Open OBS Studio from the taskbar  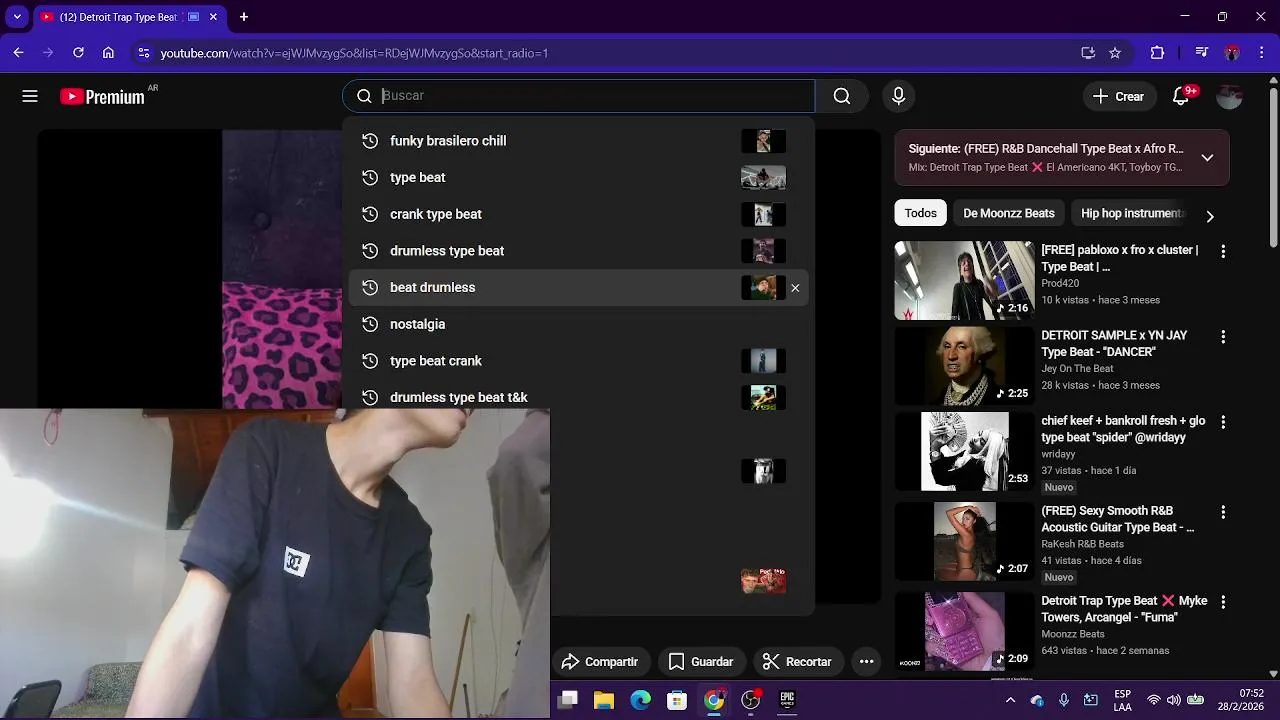[751, 700]
